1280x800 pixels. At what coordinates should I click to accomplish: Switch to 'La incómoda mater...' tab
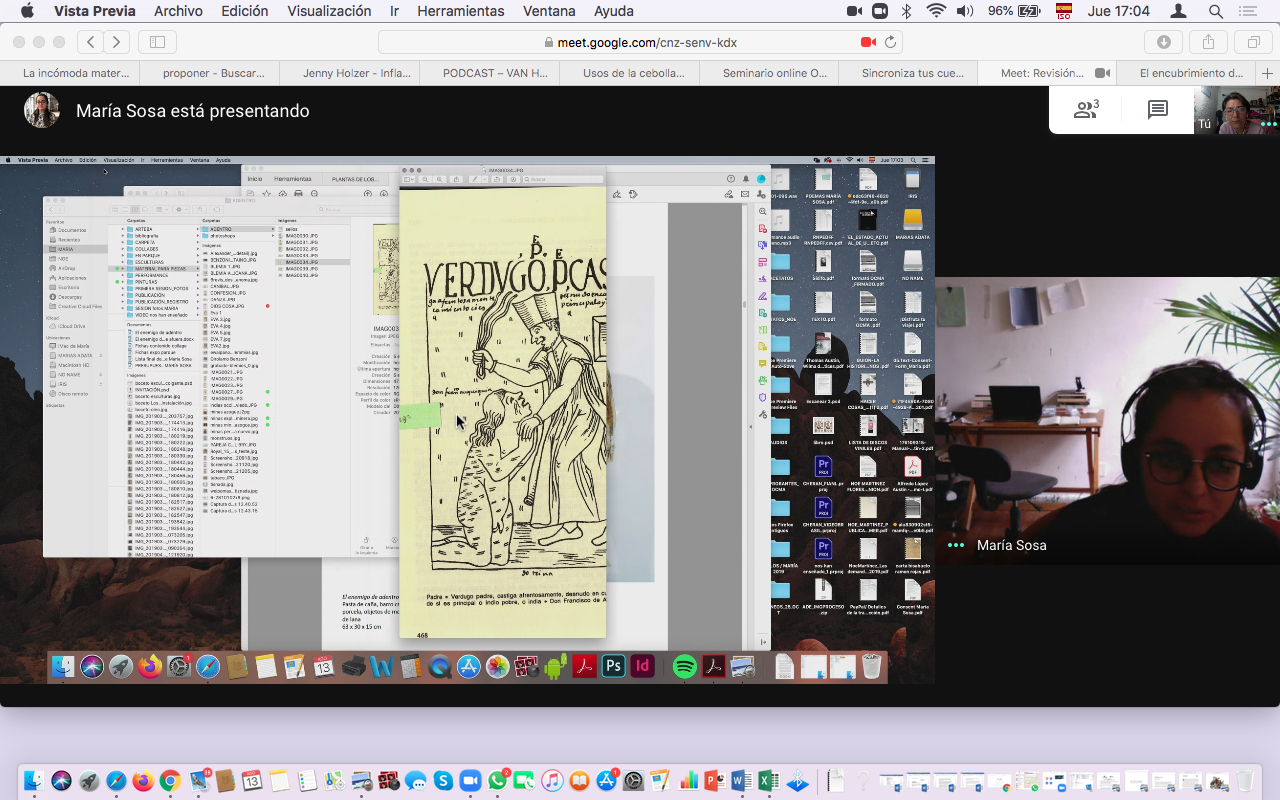click(x=70, y=73)
